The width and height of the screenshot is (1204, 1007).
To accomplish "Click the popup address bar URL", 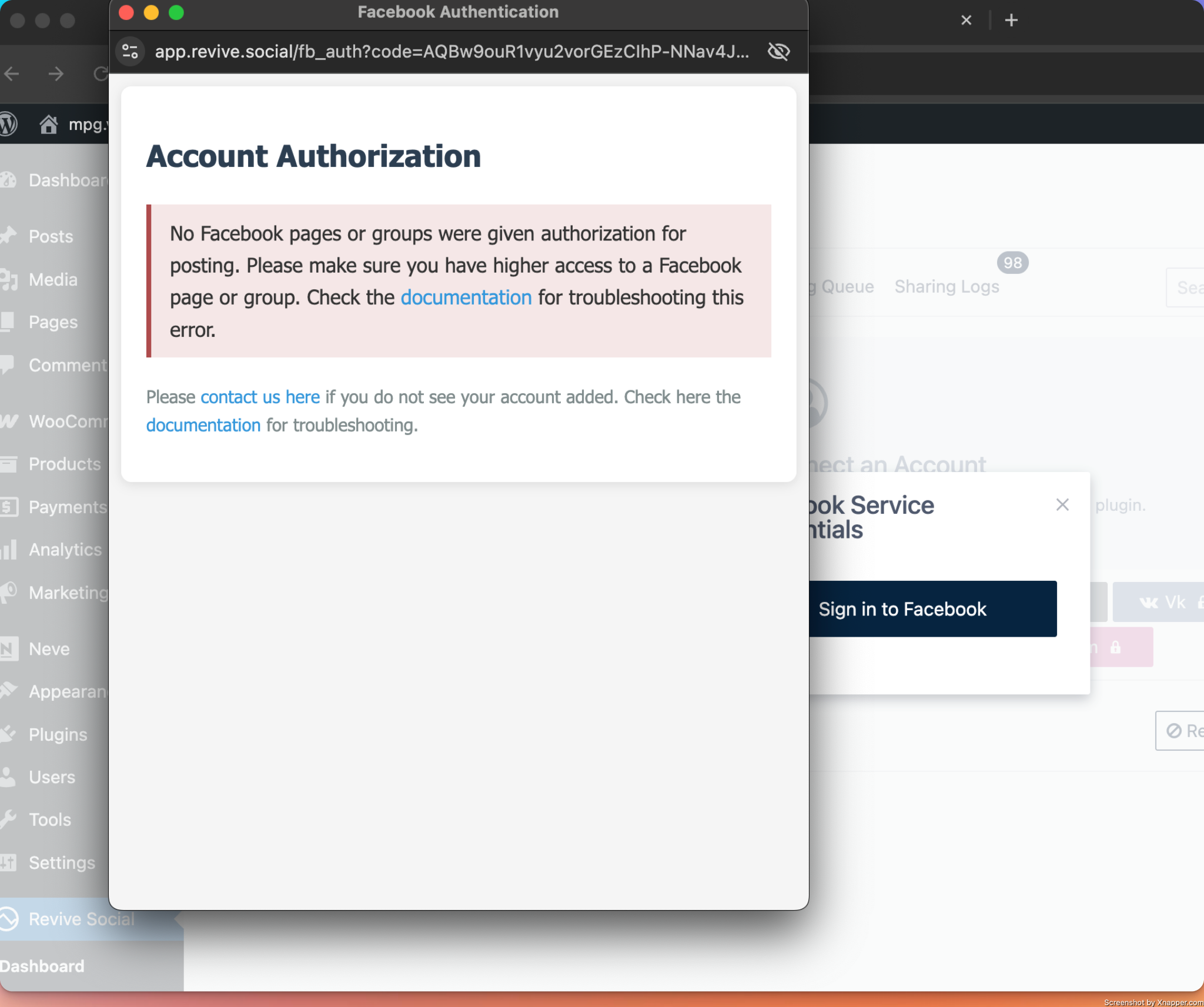I will click(451, 52).
